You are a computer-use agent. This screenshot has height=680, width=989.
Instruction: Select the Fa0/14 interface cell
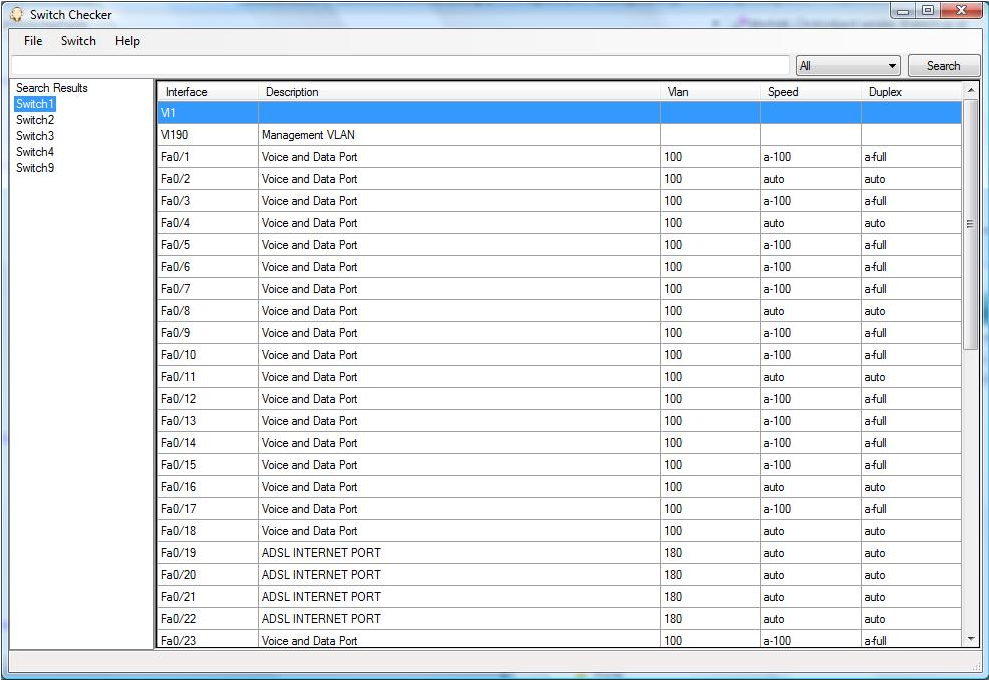208,443
